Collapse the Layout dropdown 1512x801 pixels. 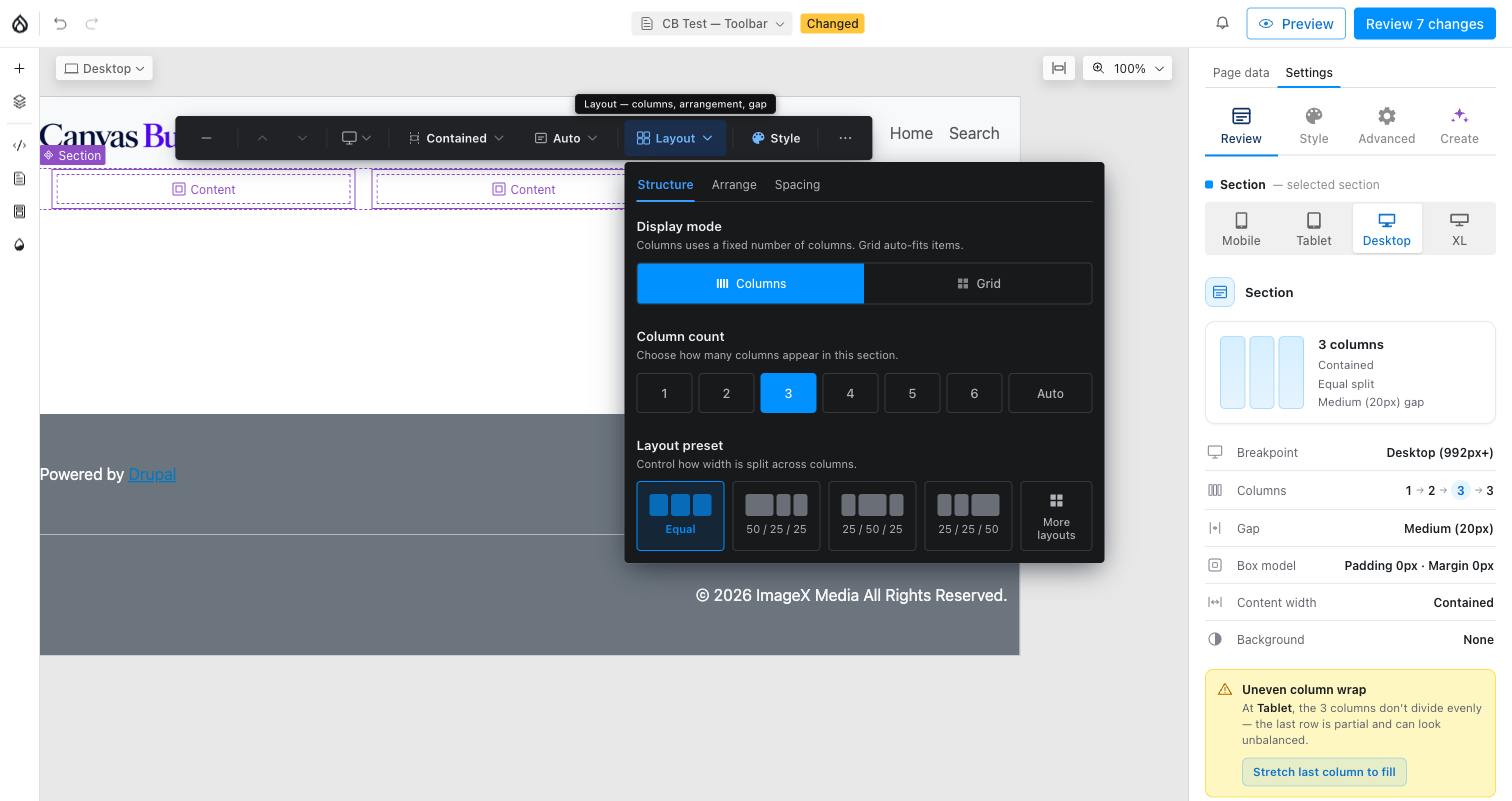point(675,138)
